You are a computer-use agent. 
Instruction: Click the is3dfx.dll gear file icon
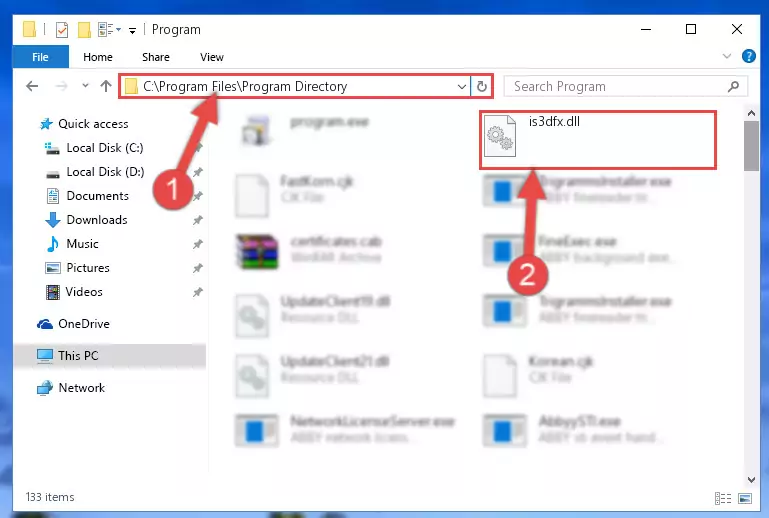(500, 135)
